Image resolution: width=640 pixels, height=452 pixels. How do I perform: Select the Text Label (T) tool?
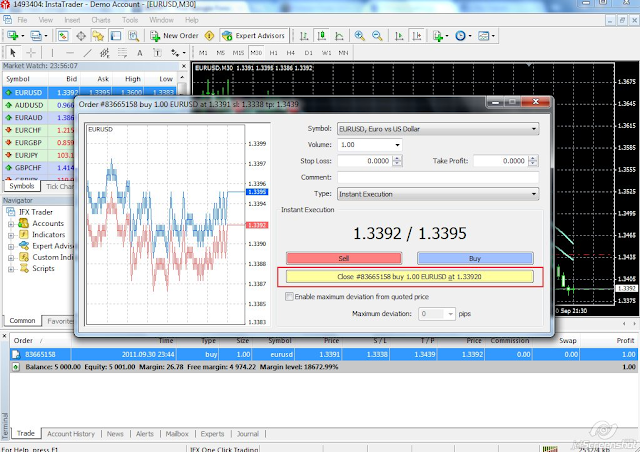[157, 53]
